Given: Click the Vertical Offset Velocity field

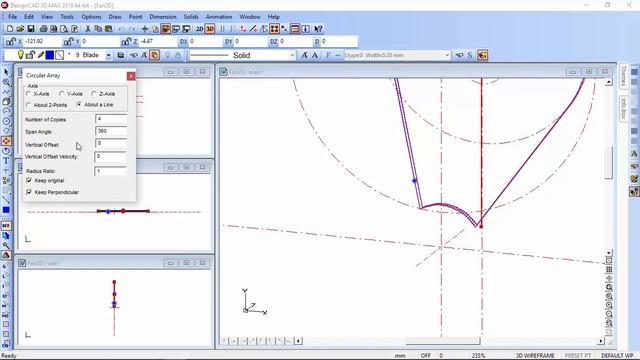Looking at the screenshot, I should pyautogui.click(x=110, y=157).
